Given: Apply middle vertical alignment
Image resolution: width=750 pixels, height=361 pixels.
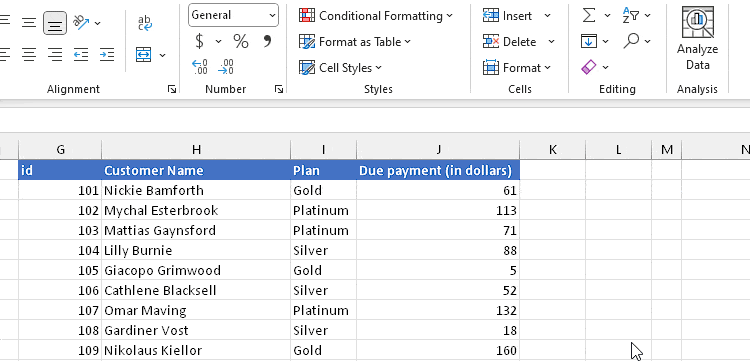Looking at the screenshot, I should point(29,22).
